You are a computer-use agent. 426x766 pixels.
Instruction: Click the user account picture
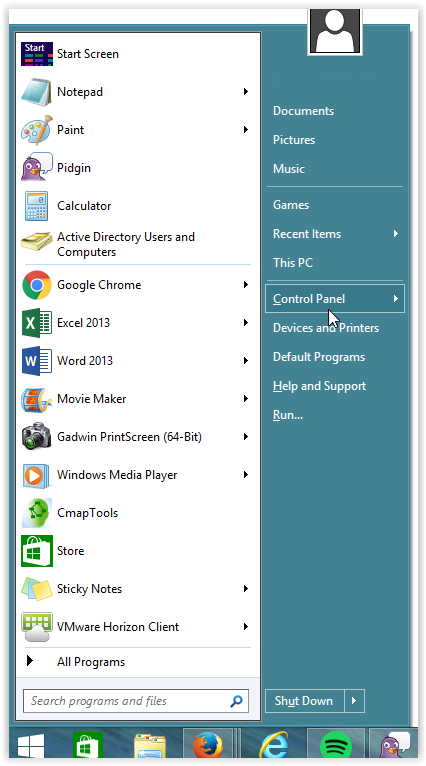335,31
